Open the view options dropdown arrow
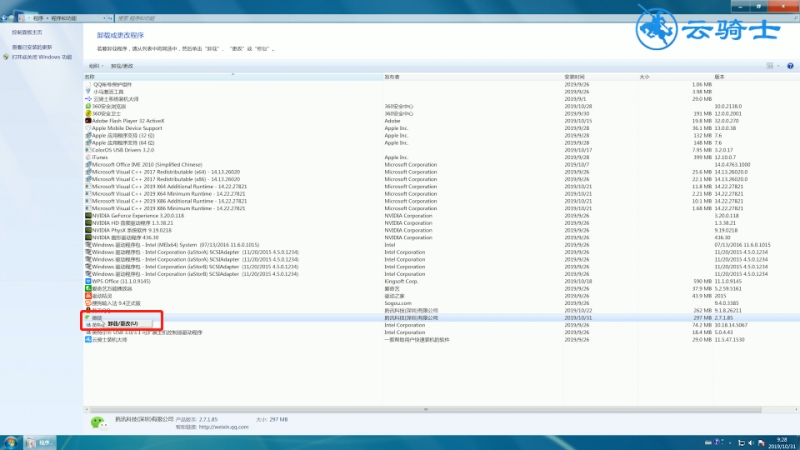The width and height of the screenshot is (800, 450). click(x=778, y=66)
